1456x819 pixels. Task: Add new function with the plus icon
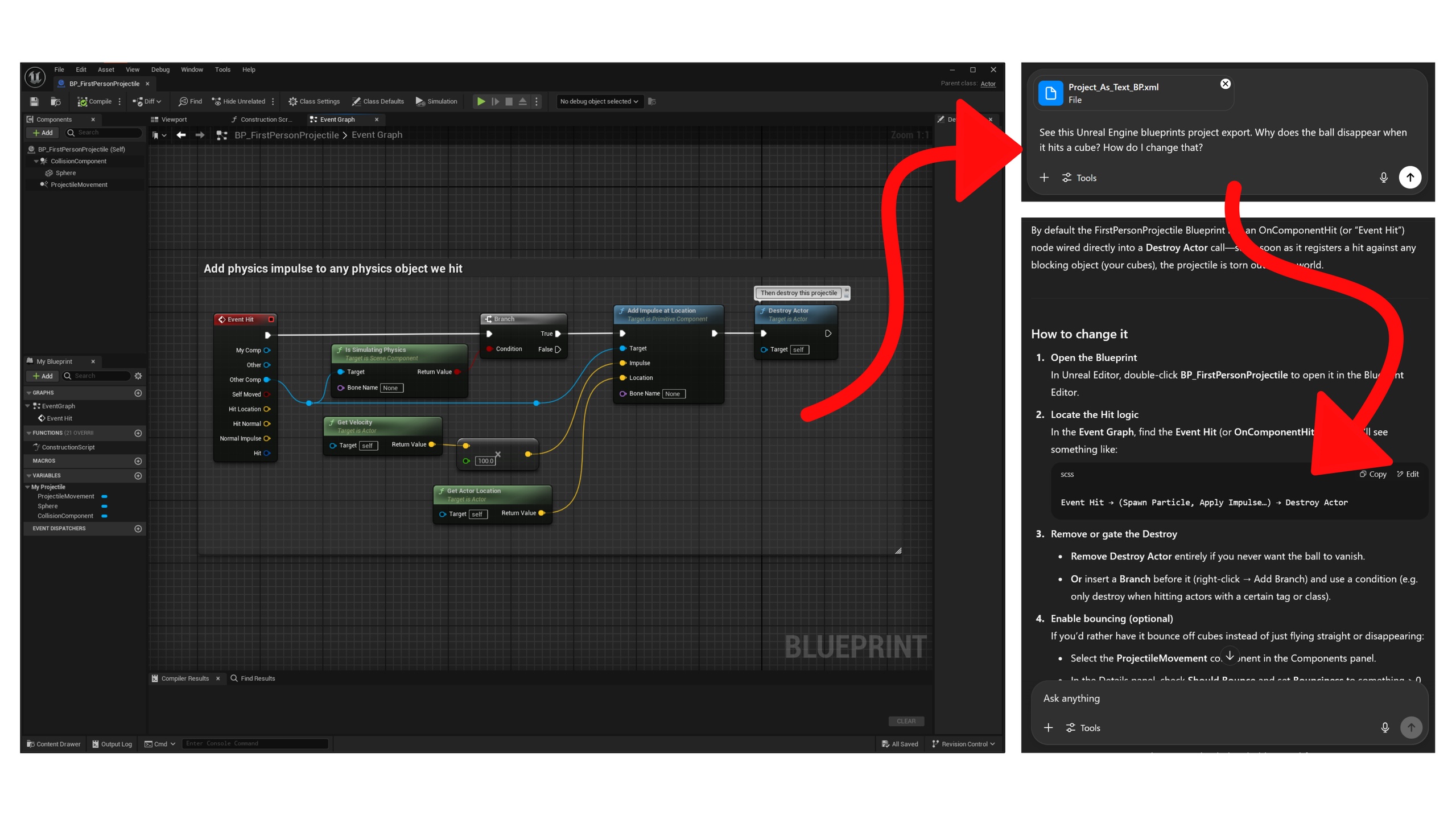[138, 433]
